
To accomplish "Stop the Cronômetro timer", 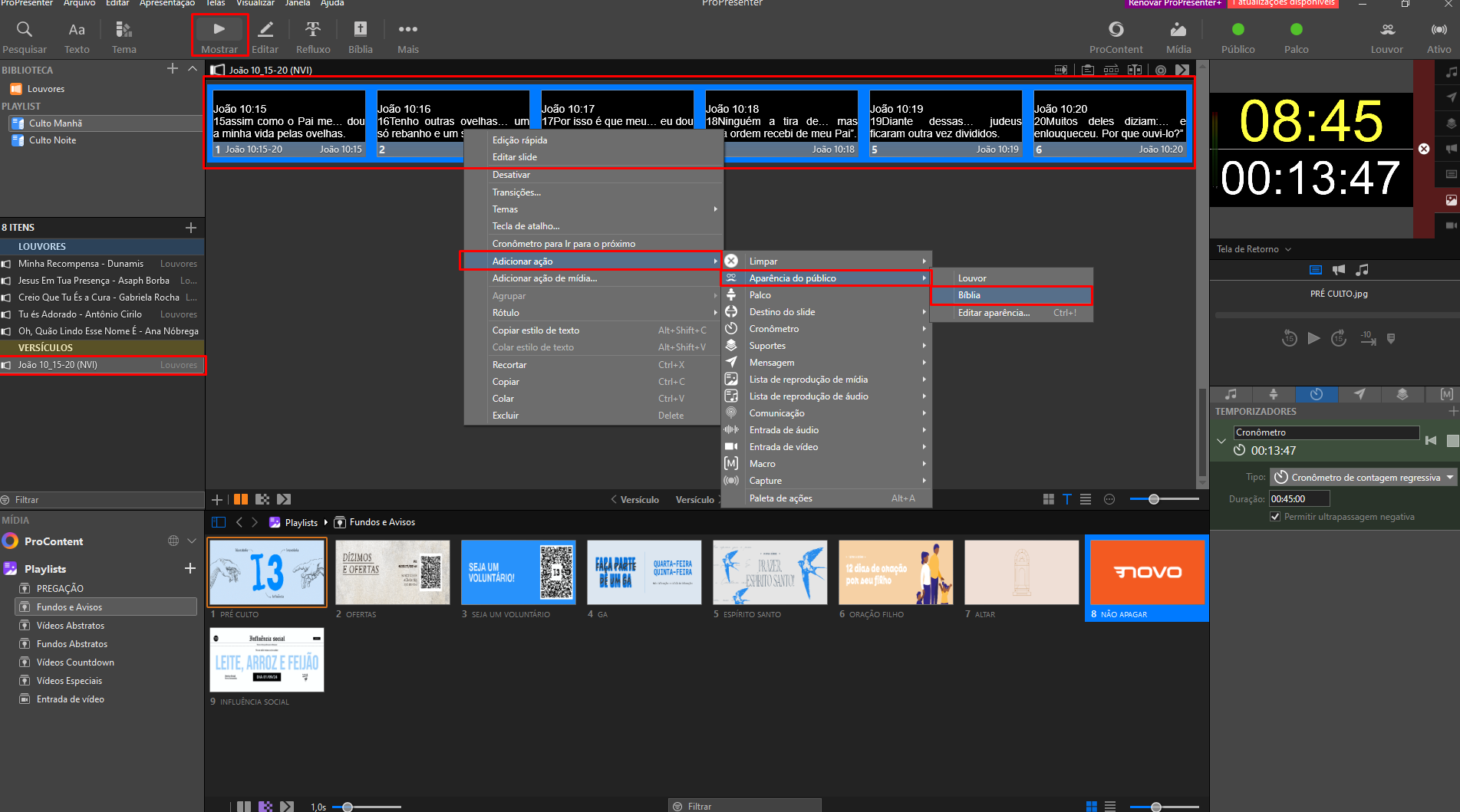I will pyautogui.click(x=1452, y=440).
